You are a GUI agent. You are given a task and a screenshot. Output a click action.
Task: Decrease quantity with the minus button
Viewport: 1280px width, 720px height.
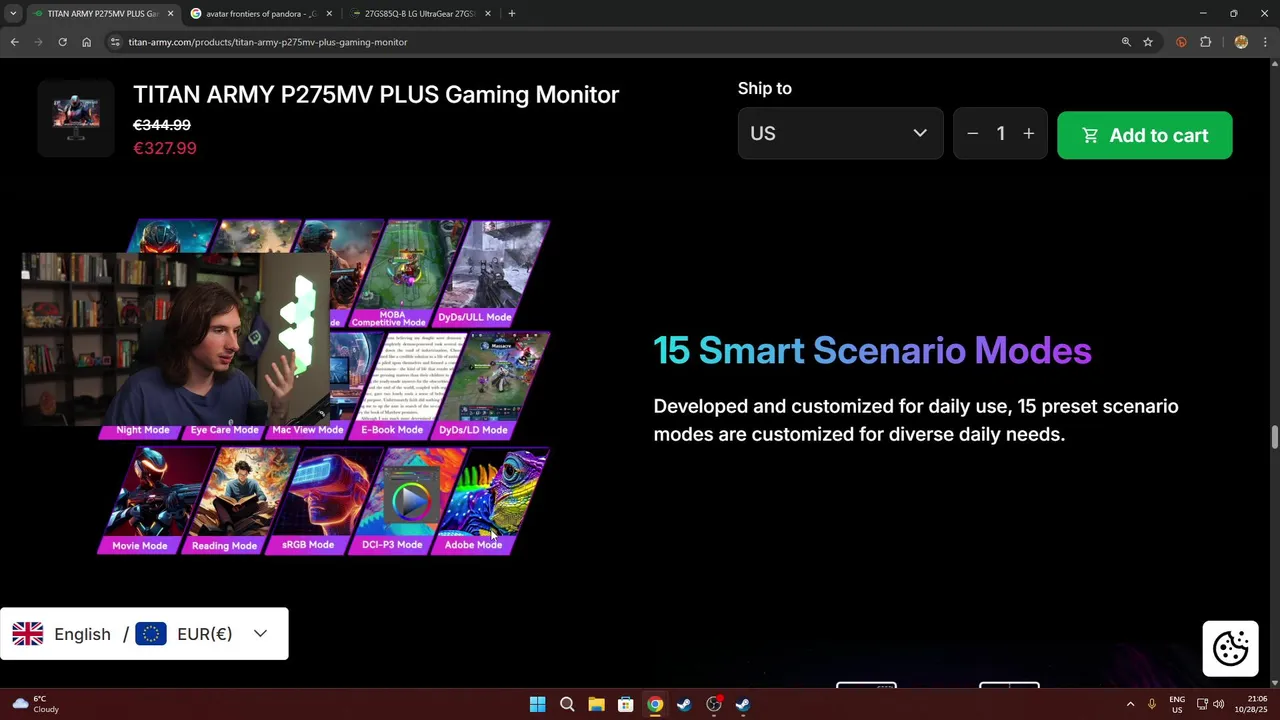point(972,133)
